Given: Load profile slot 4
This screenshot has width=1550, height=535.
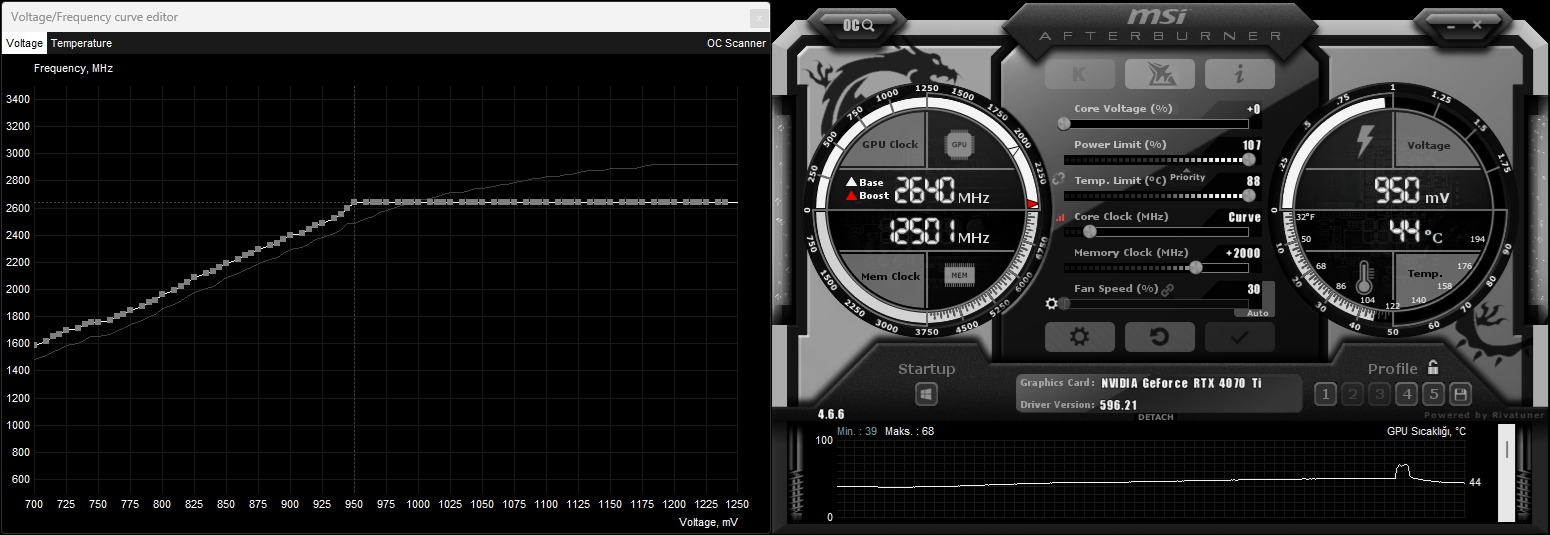Looking at the screenshot, I should tap(1406, 394).
